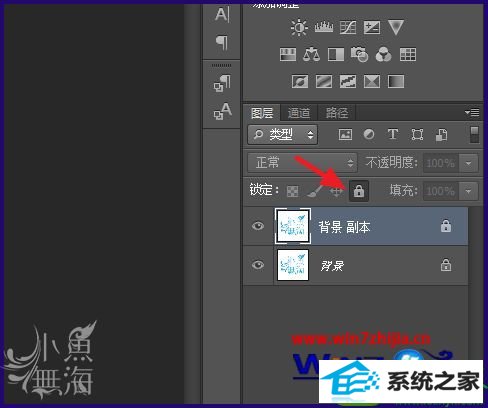Add a Hue/Saturation adjustment
488x408 pixels.
(x=288, y=54)
